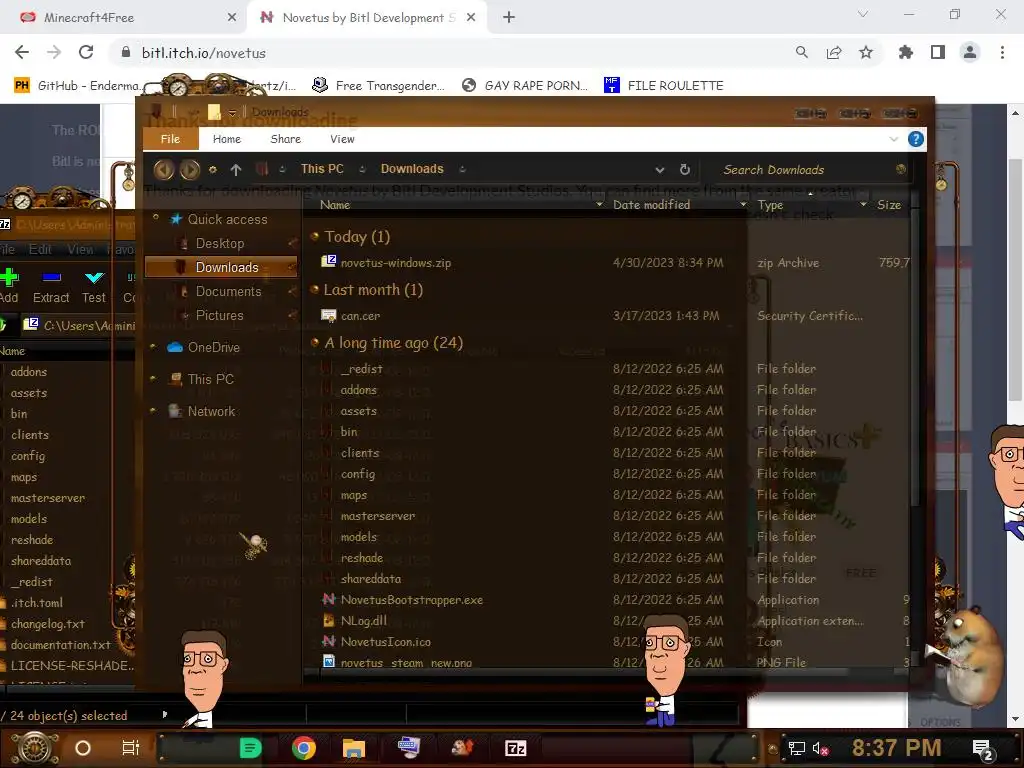Open File Explorer taskbar icon

click(354, 748)
